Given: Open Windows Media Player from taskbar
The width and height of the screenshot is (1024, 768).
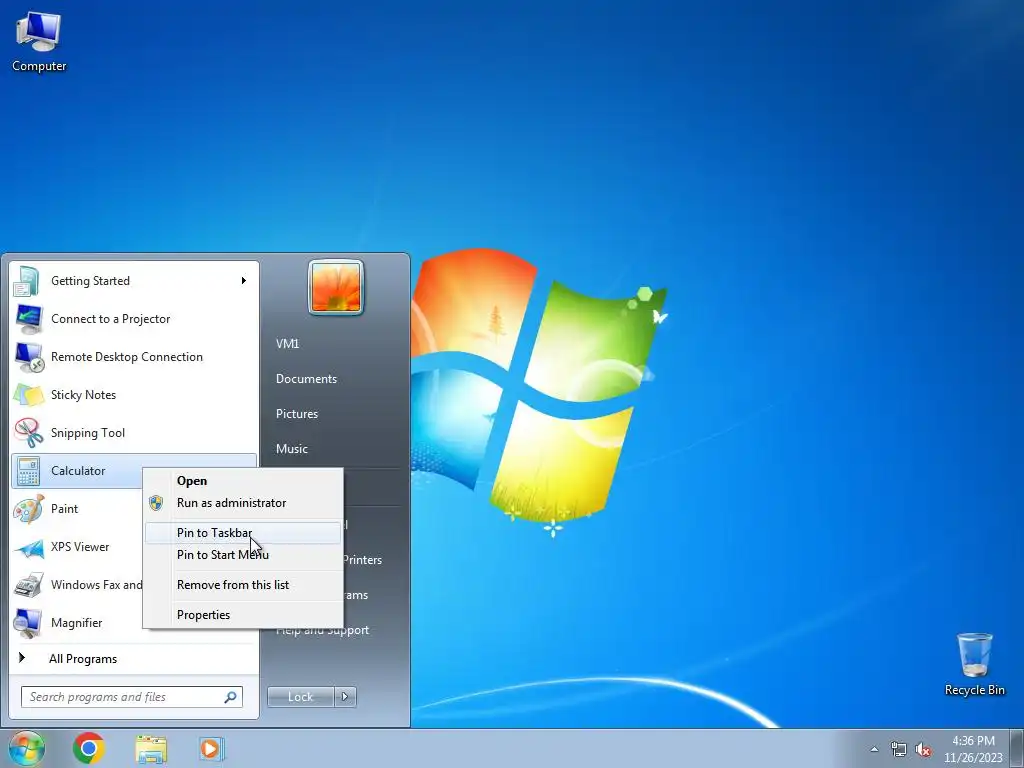Looking at the screenshot, I should 211,748.
